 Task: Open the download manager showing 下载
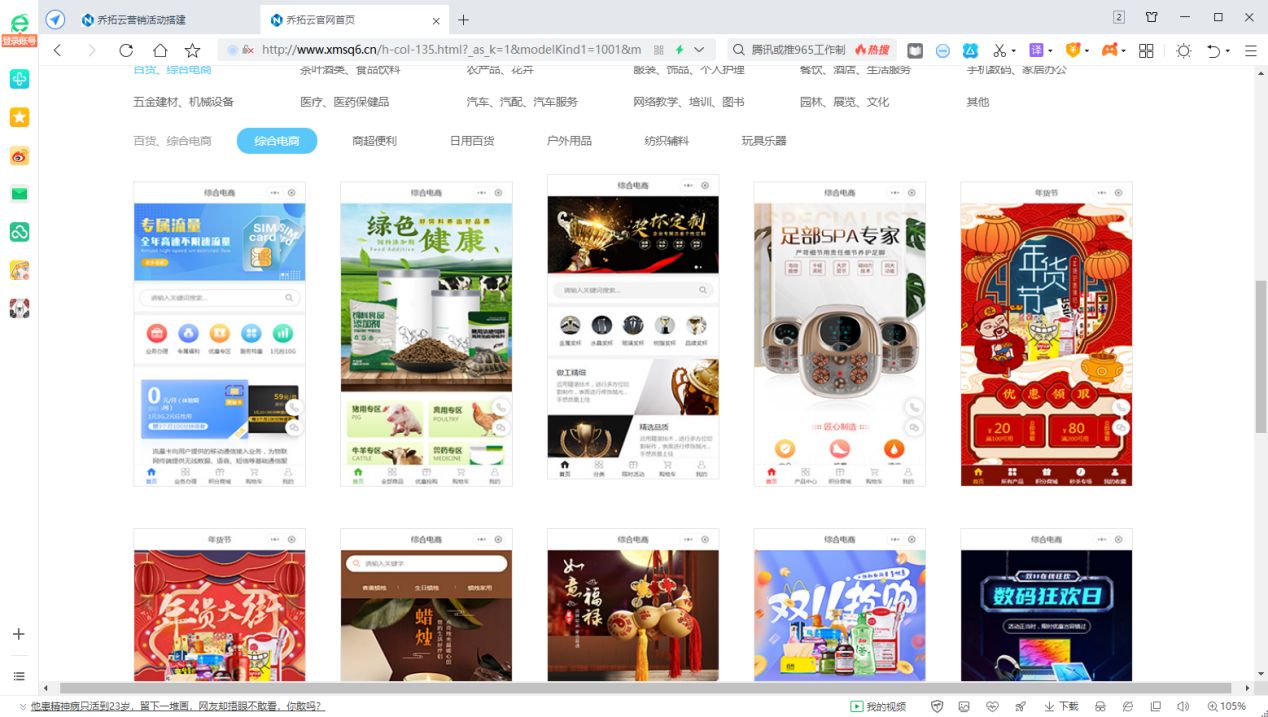point(1063,705)
